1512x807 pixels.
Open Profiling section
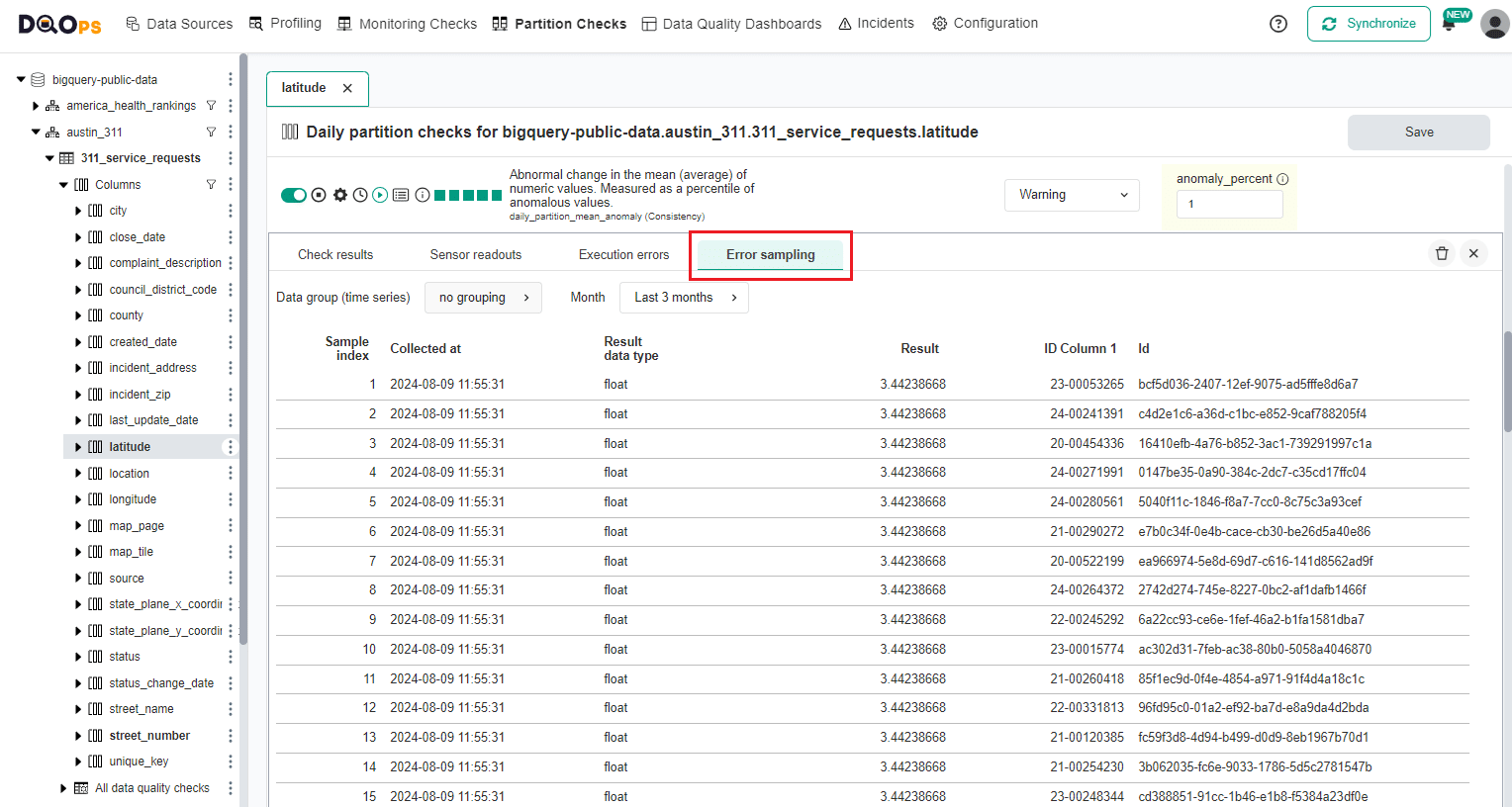(x=285, y=23)
